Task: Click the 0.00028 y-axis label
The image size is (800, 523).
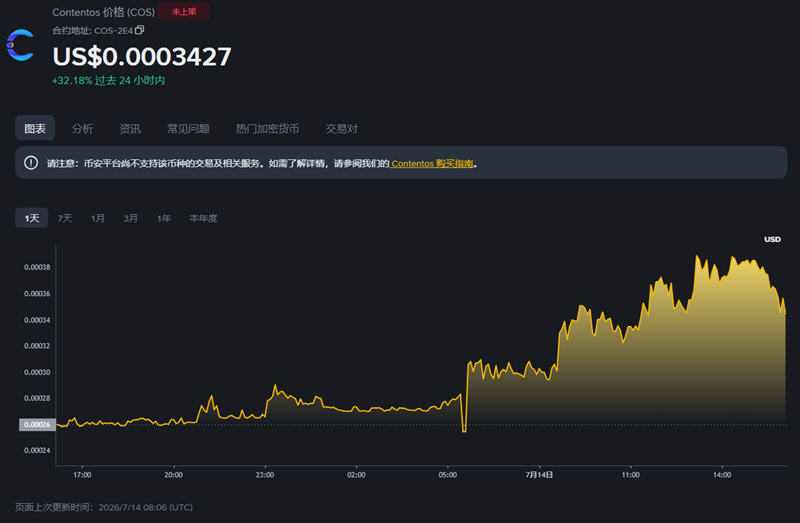Action: point(37,398)
